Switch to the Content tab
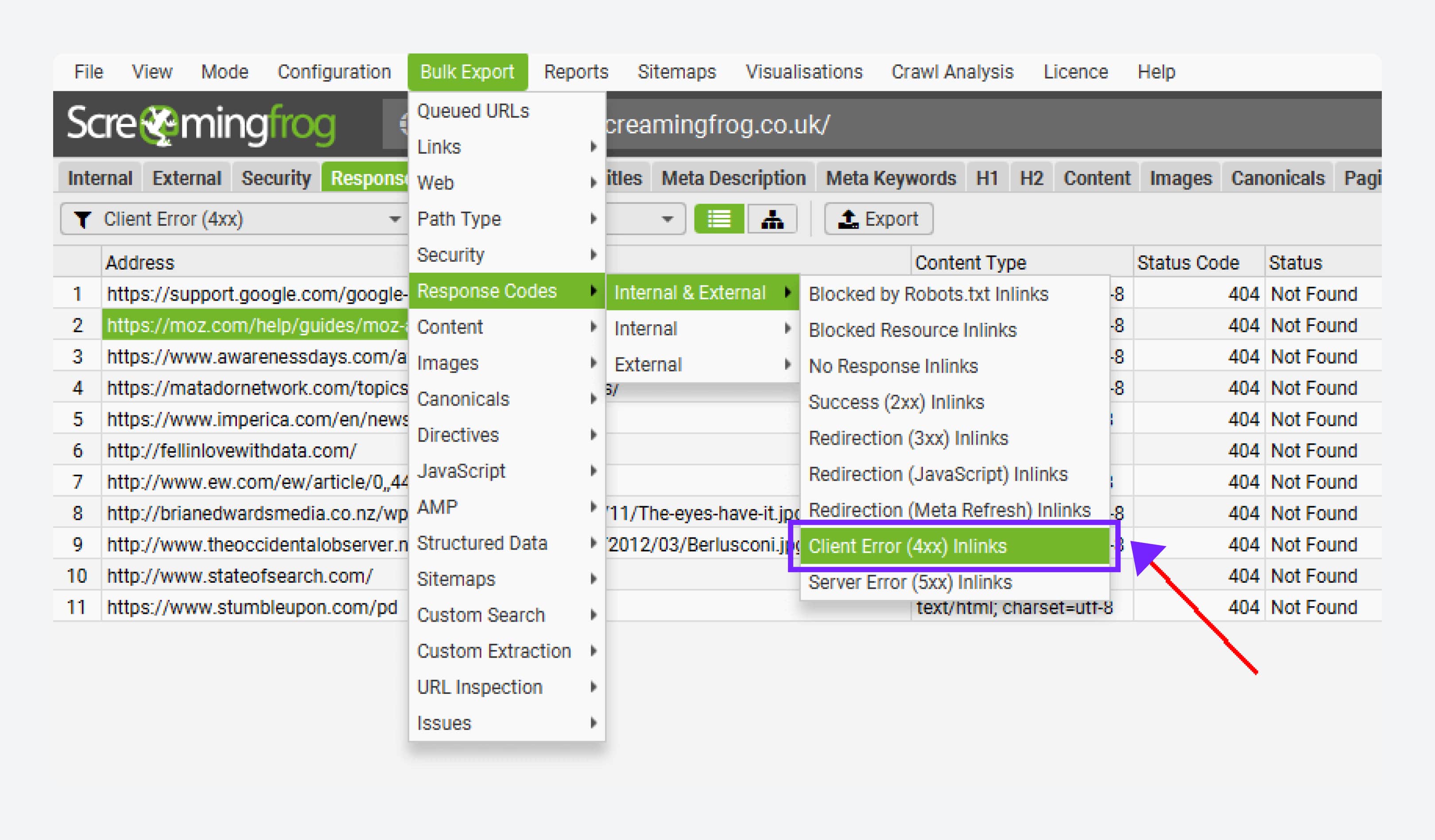Screen dimensions: 1435x840 [1097, 178]
